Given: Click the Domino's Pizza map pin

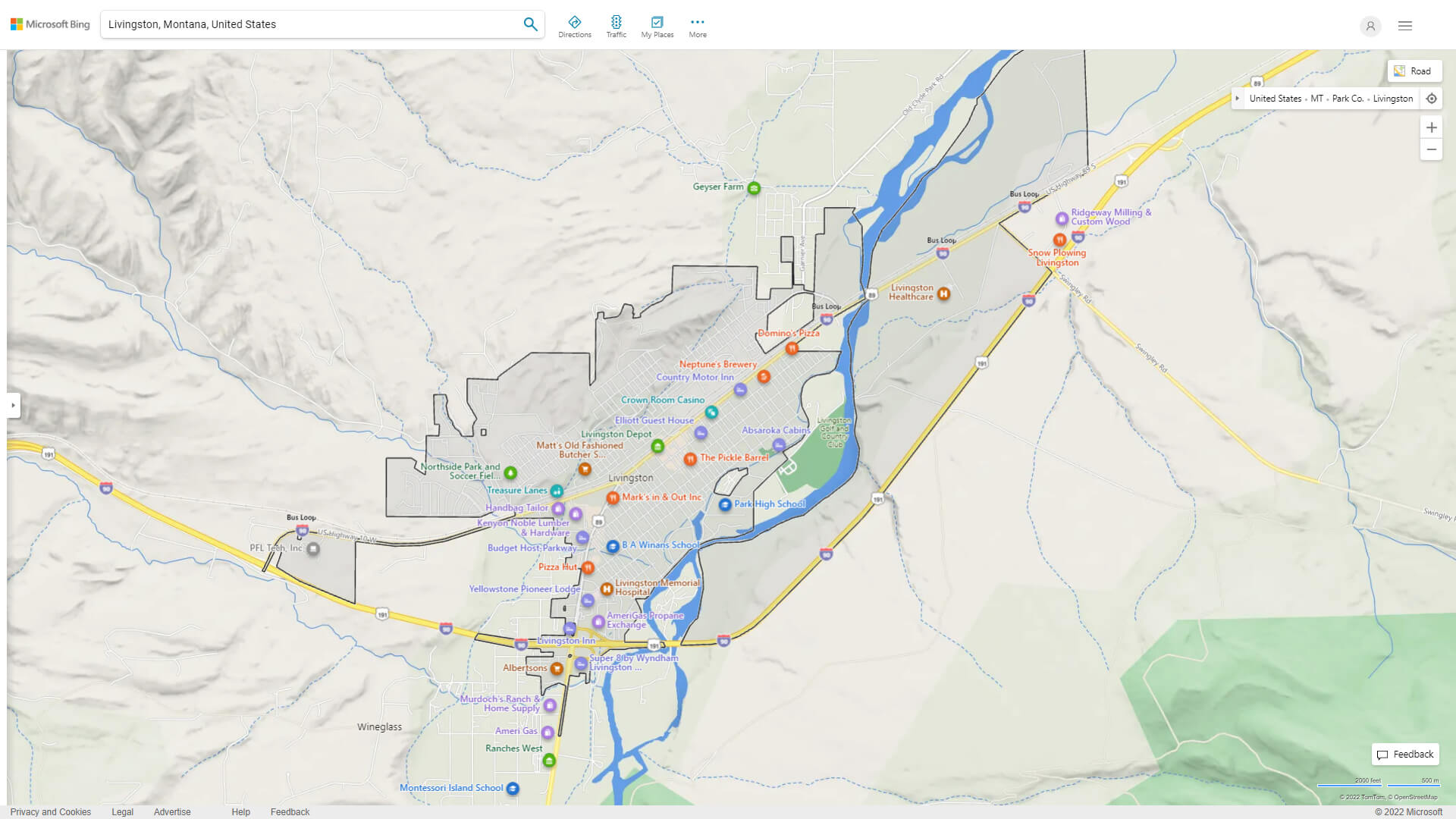Looking at the screenshot, I should tap(792, 347).
